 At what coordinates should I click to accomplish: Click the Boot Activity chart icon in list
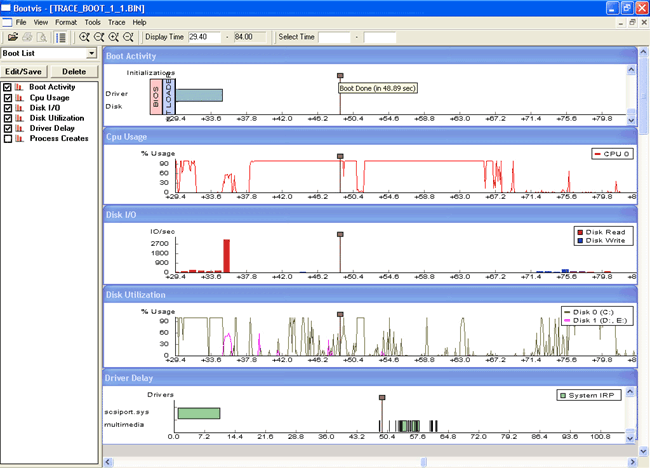(x=19, y=87)
